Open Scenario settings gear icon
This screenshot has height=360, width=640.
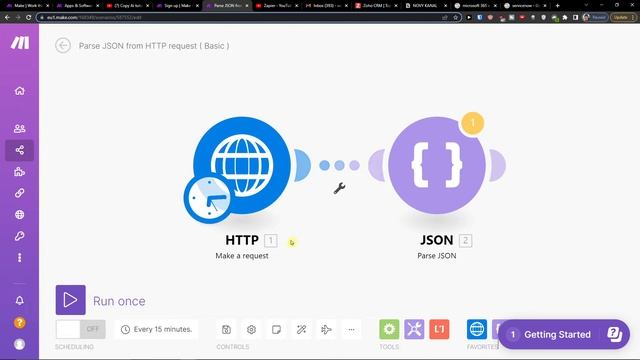pyautogui.click(x=251, y=329)
